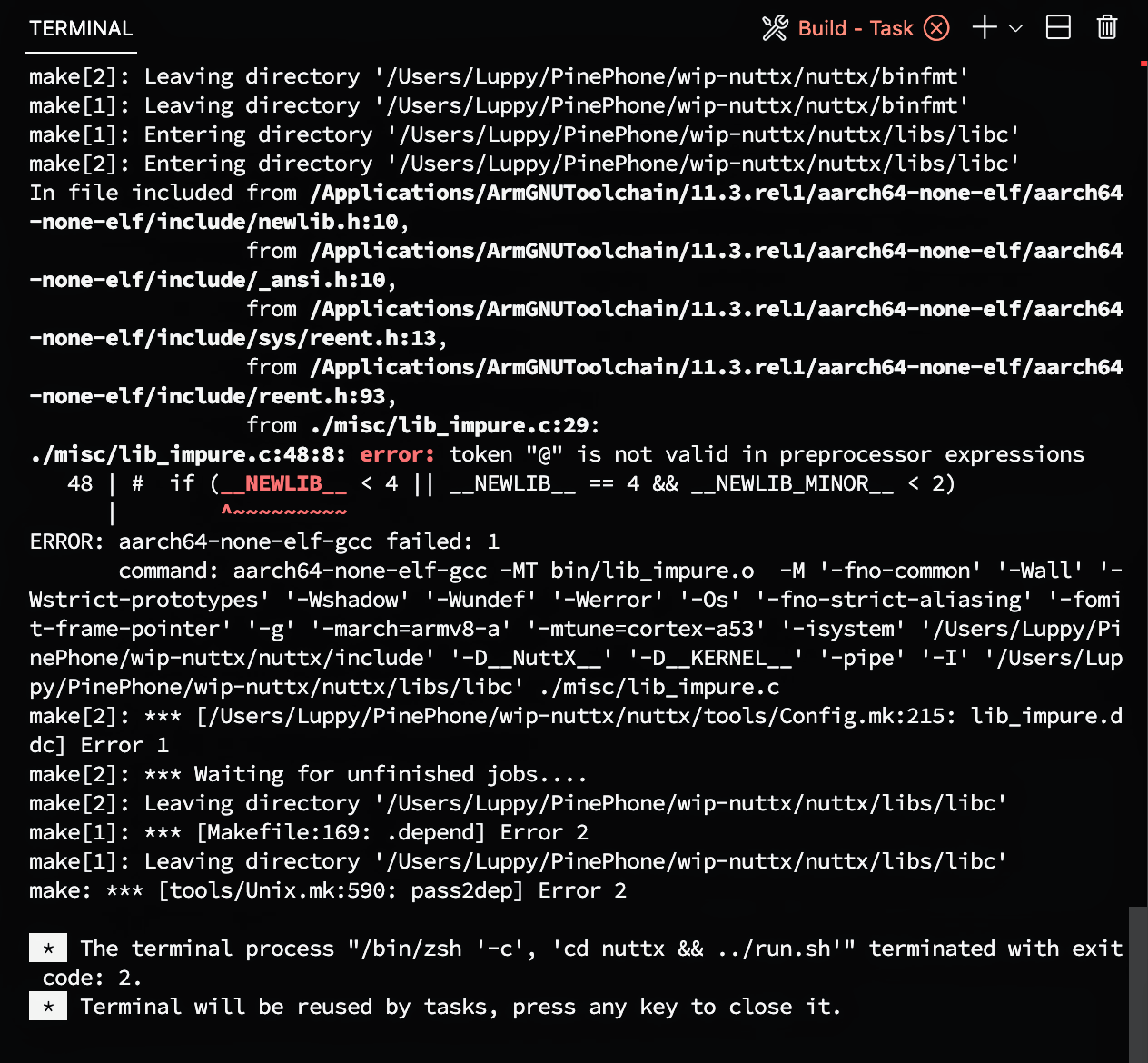Expand the launch profile chevron dropdown
1148x1063 pixels.
pyautogui.click(x=1017, y=28)
